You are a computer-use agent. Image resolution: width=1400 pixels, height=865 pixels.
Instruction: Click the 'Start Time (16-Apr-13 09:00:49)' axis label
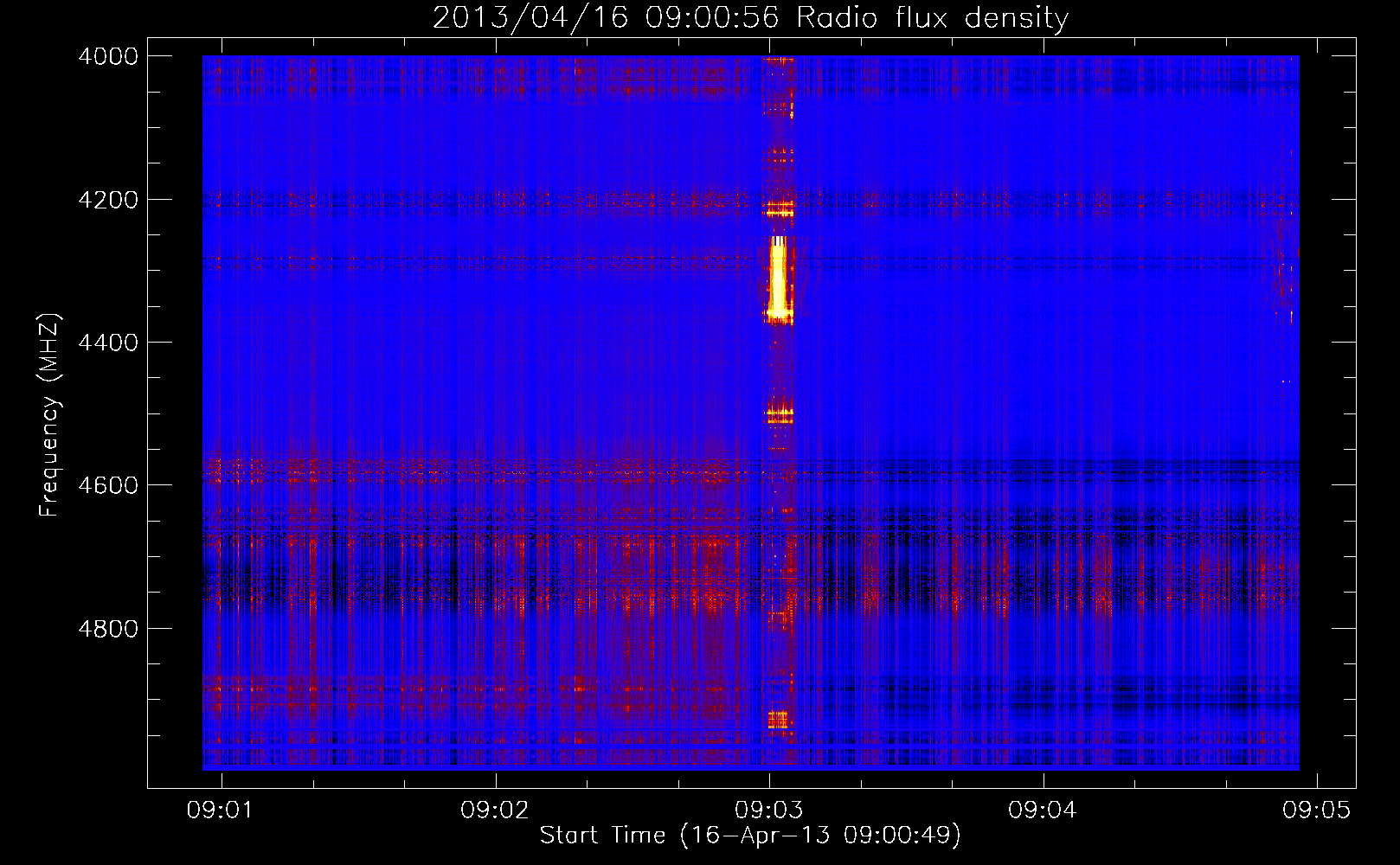[750, 836]
